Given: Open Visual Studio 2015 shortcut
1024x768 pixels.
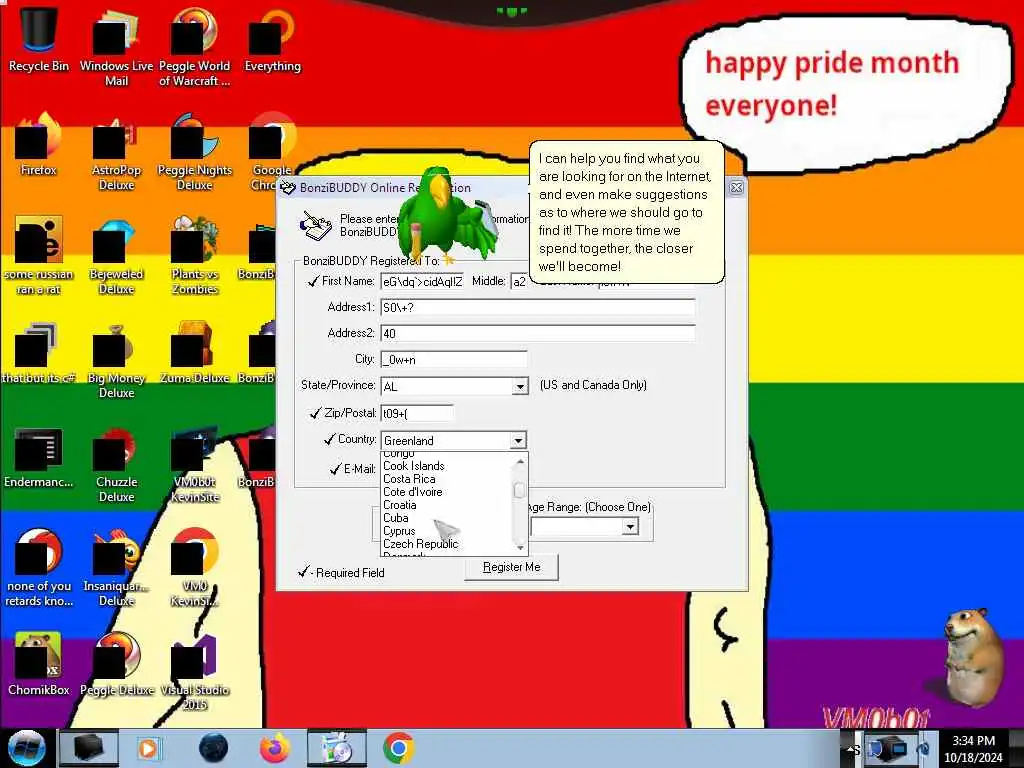Looking at the screenshot, I should click(194, 671).
